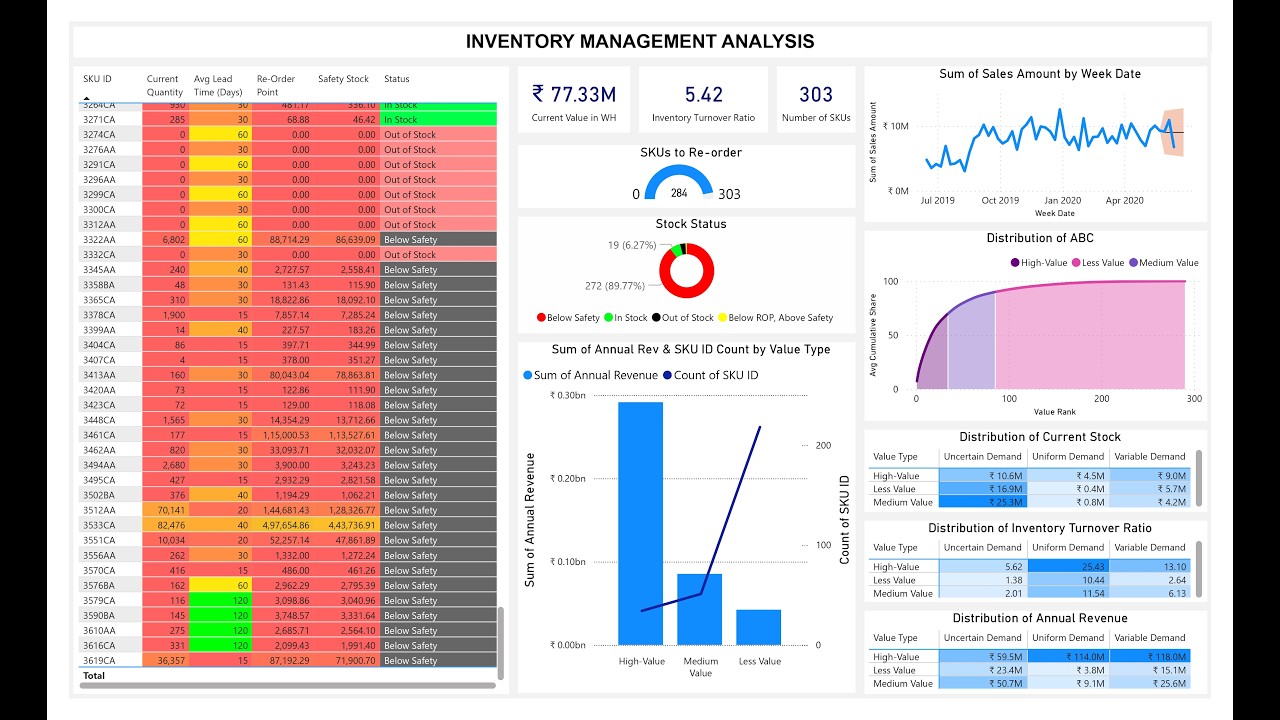Image resolution: width=1280 pixels, height=720 pixels.
Task: Click the ₹ 118.0M annual revenue cell
Action: (x=1150, y=657)
